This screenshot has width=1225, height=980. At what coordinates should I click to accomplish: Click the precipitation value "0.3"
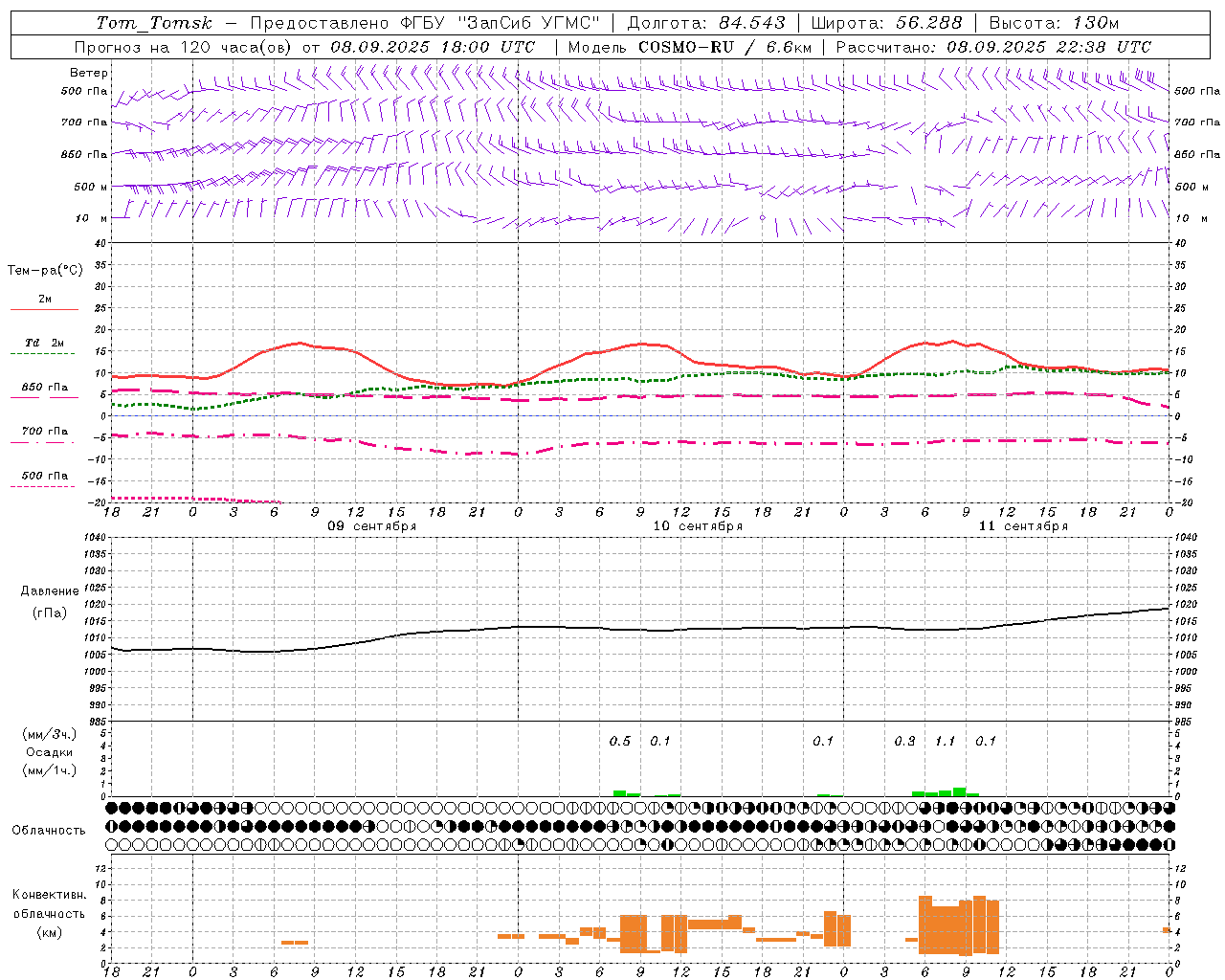904,742
